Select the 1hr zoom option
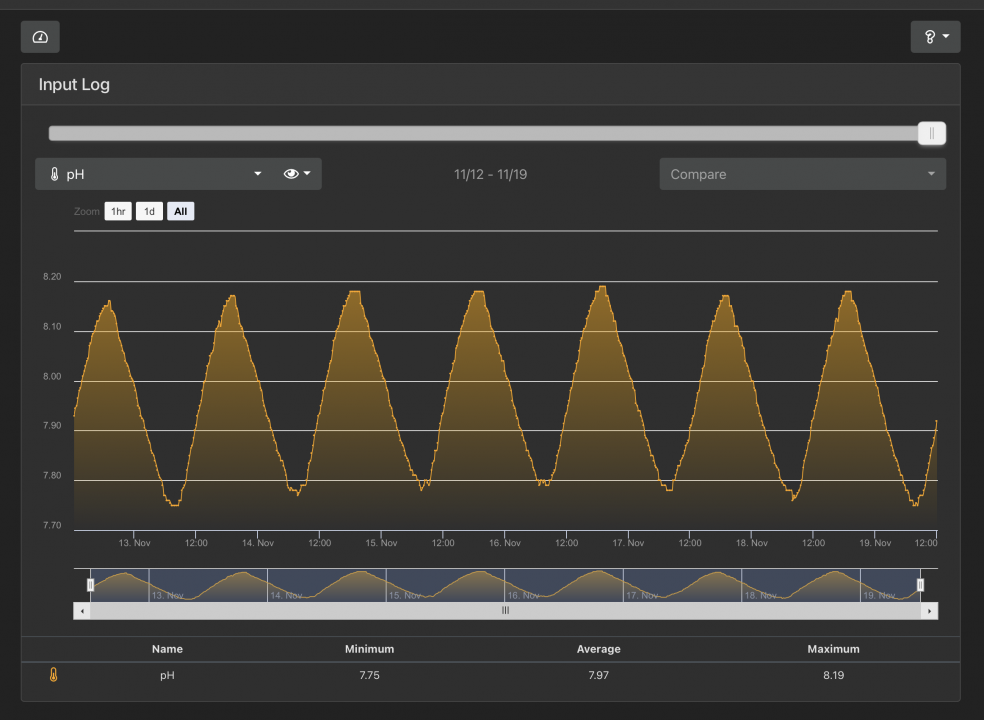984x720 pixels. (118, 211)
